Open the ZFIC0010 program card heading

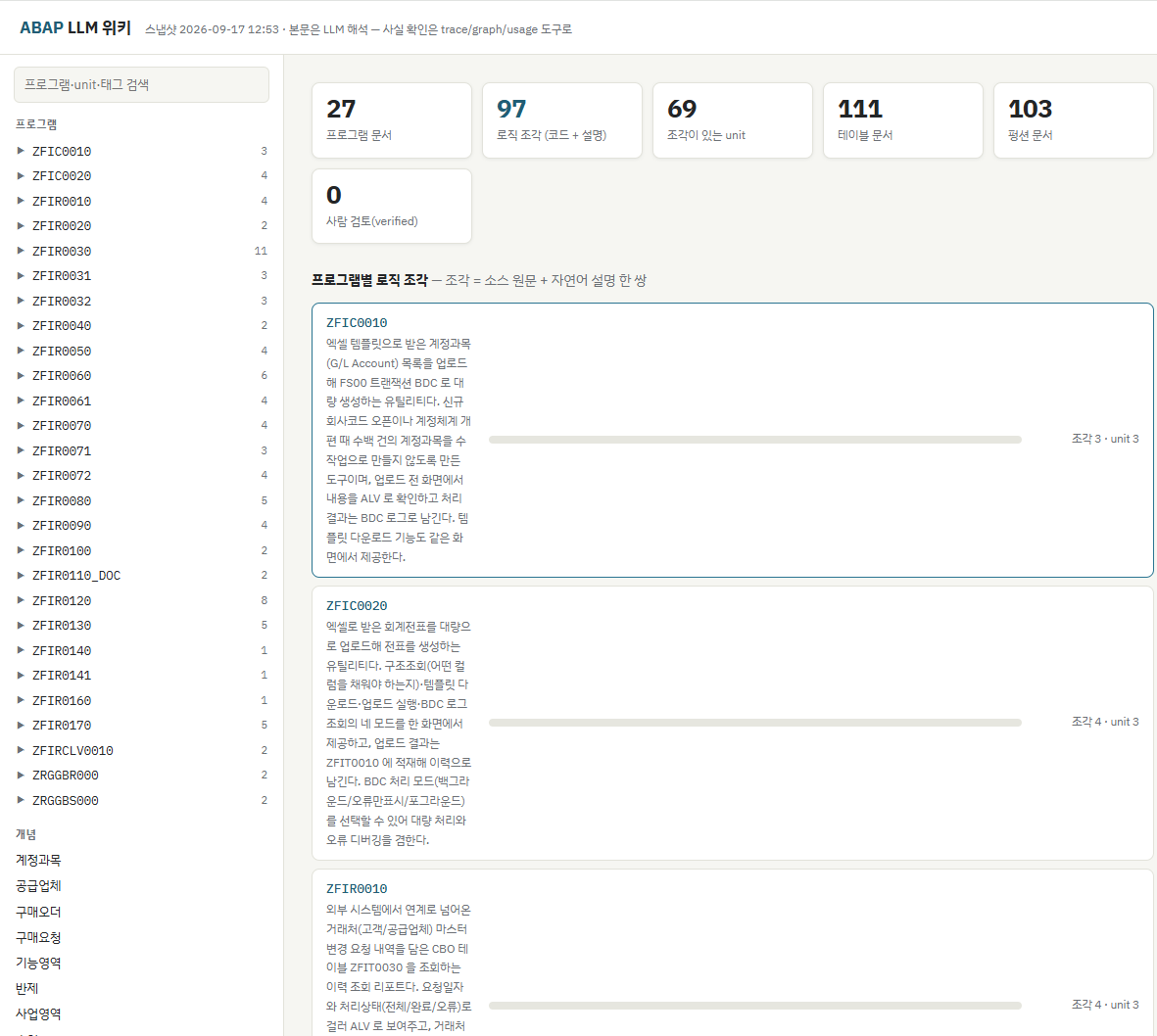point(357,323)
